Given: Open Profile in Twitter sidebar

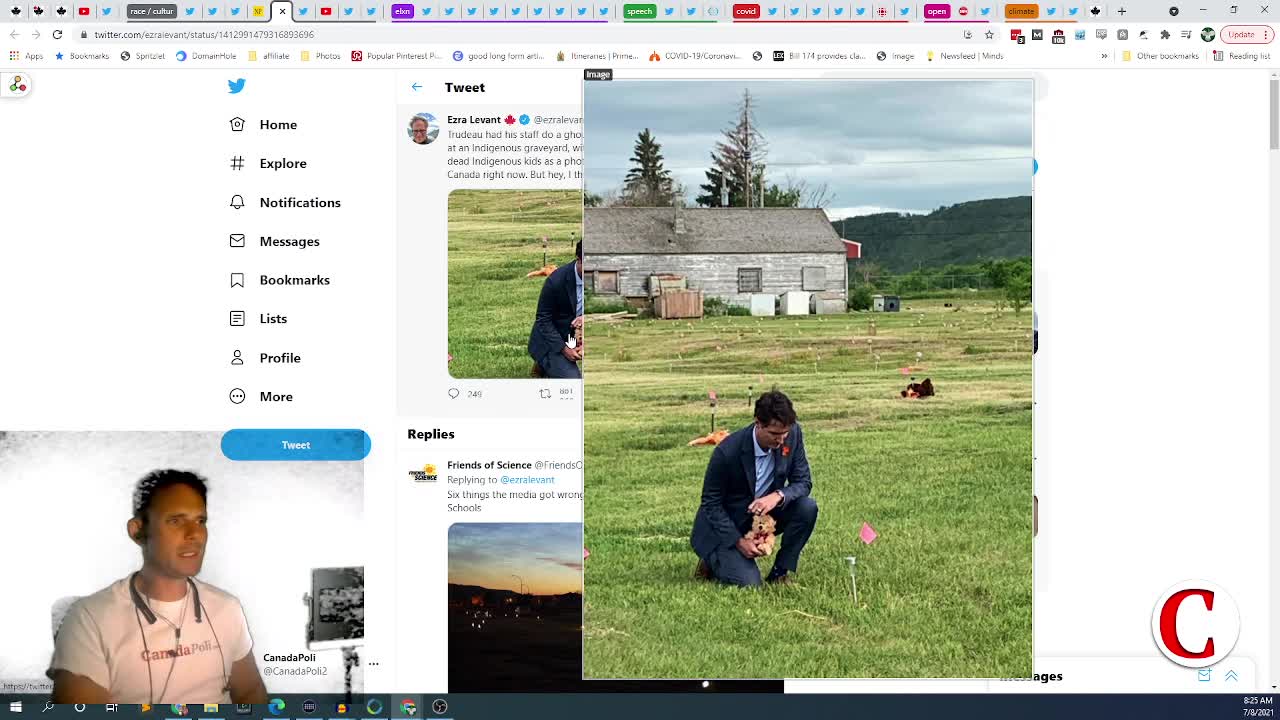Looking at the screenshot, I should (x=265, y=357).
